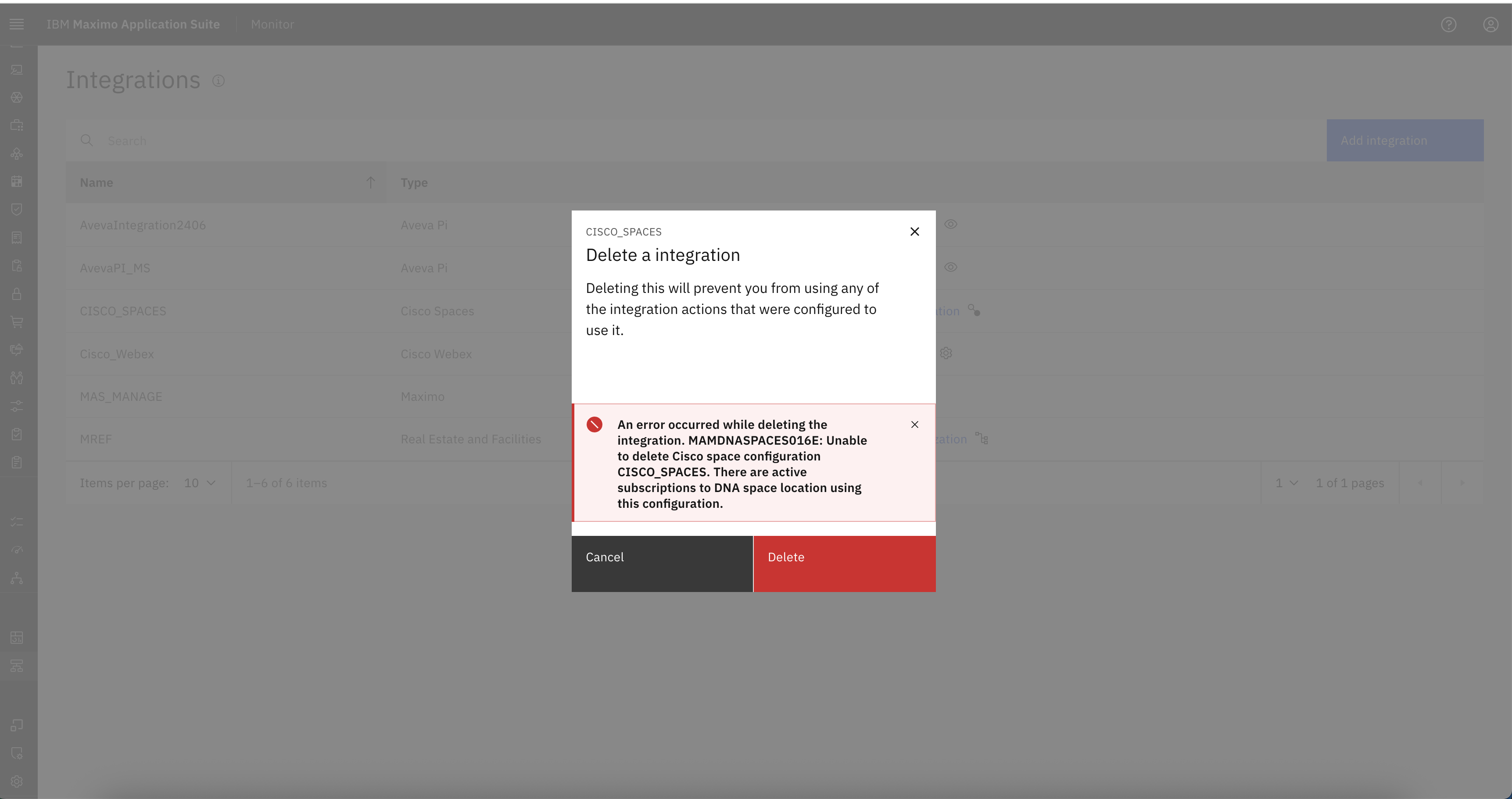
Task: Click the overlapping squares icon in sidebar
Action: coord(16,726)
